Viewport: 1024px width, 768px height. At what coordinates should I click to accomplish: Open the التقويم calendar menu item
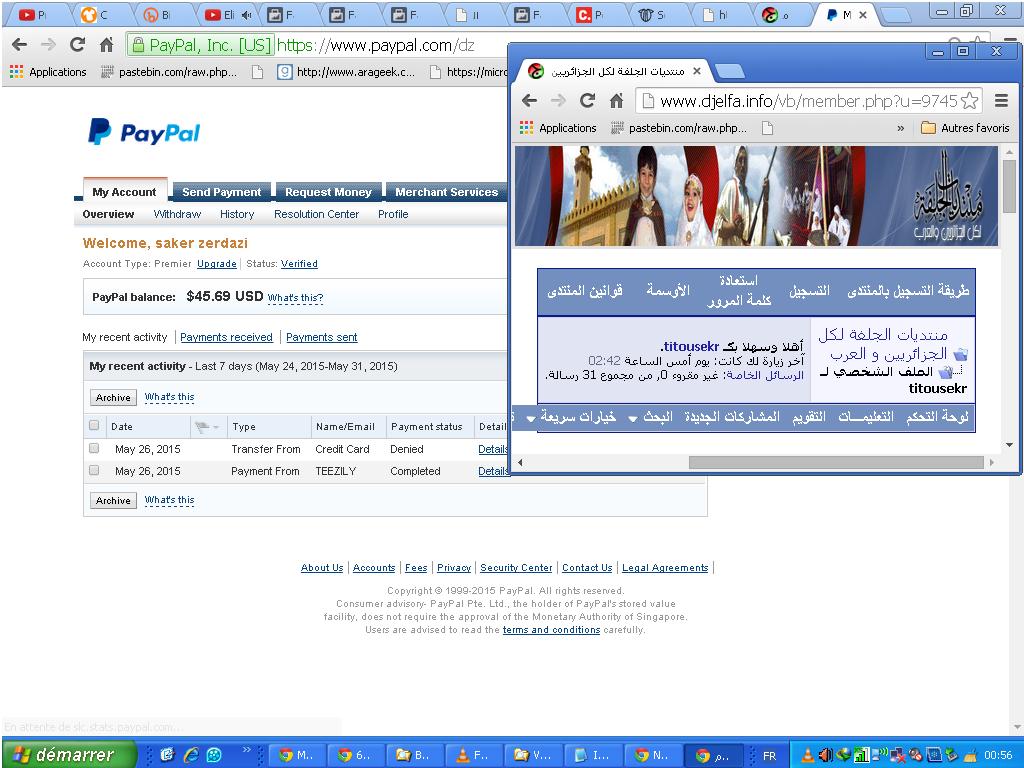pos(809,417)
